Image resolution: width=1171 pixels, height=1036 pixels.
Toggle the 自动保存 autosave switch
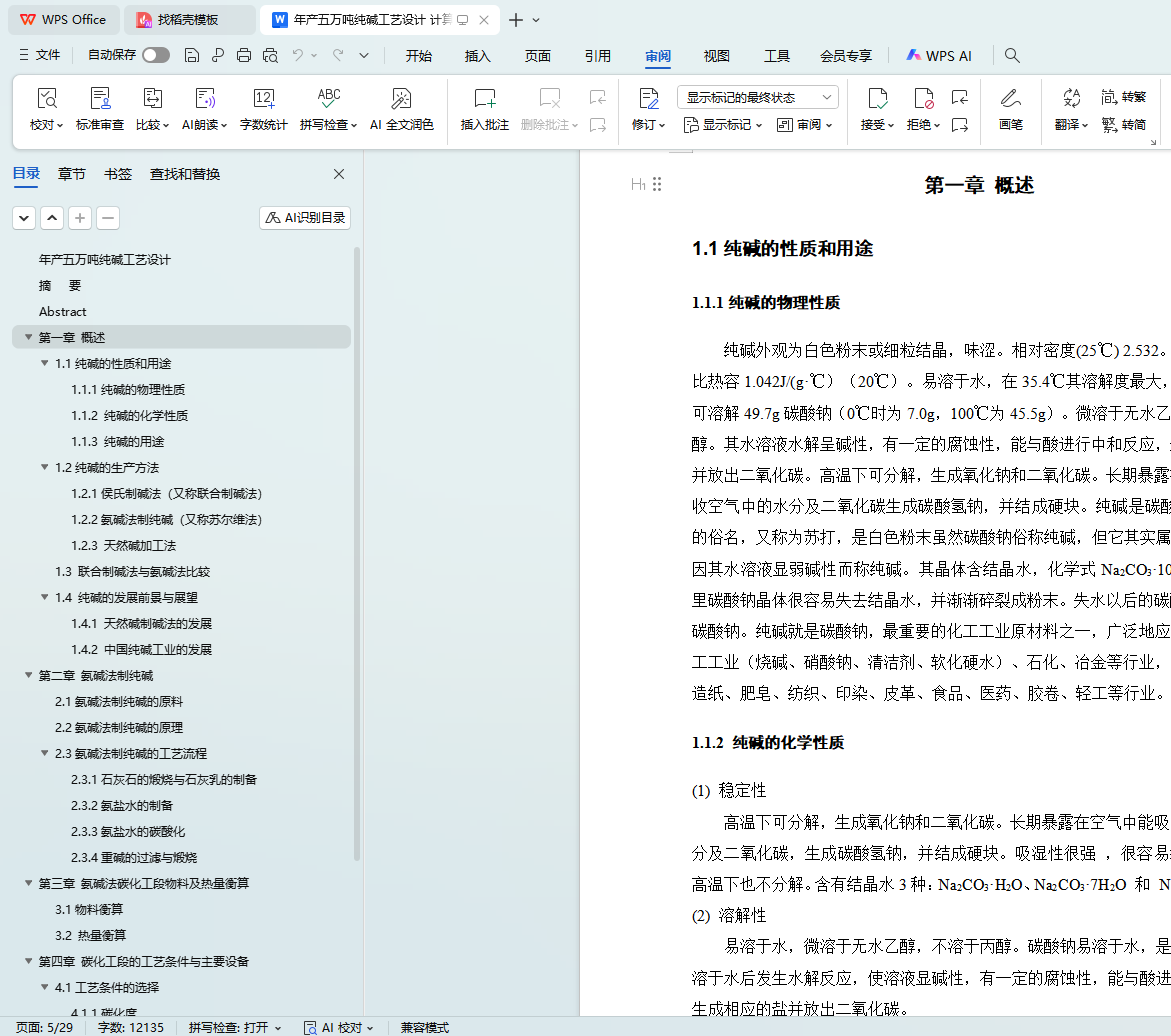(156, 56)
